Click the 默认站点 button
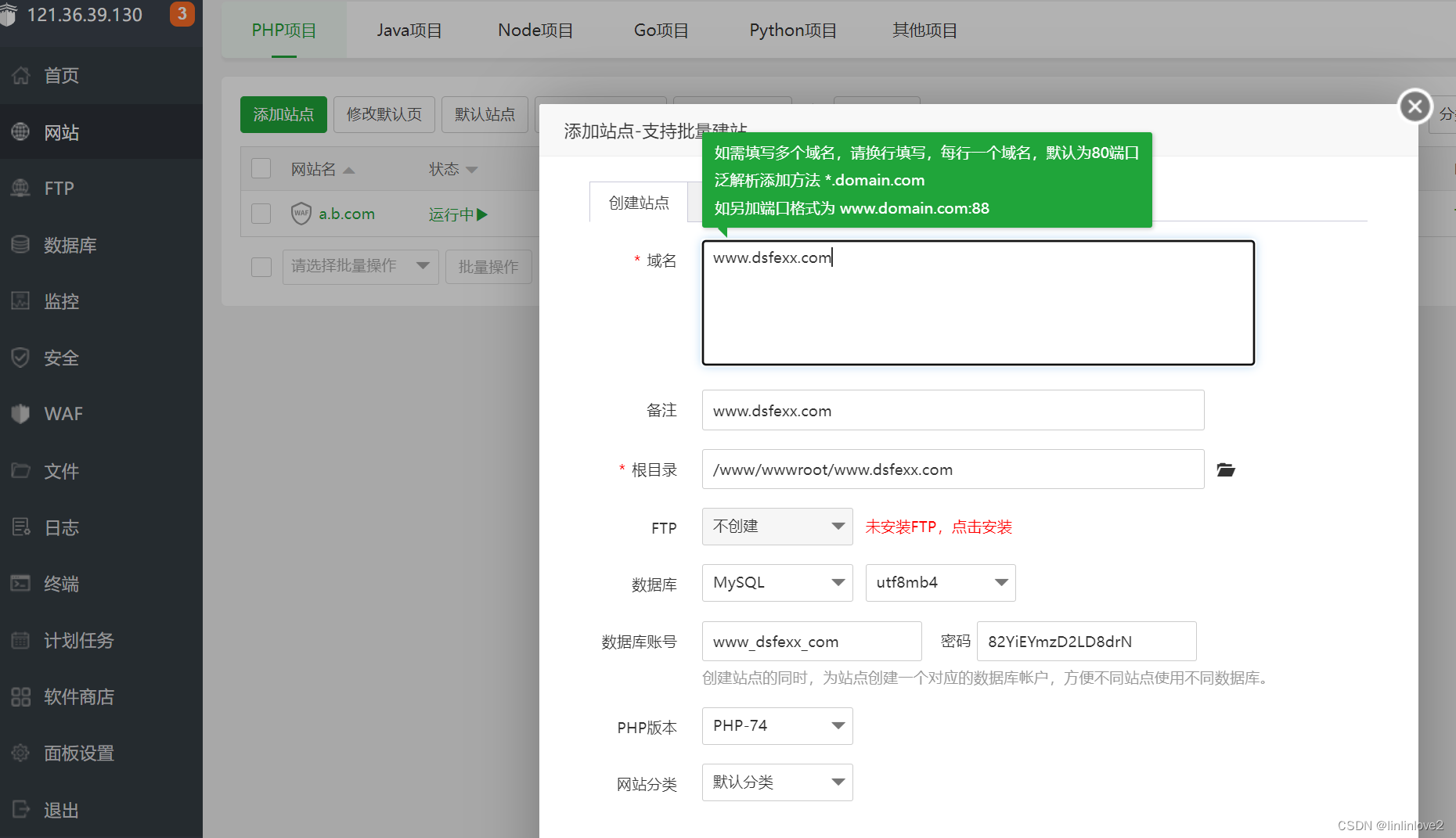This screenshot has width=1456, height=838. pyautogui.click(x=485, y=114)
